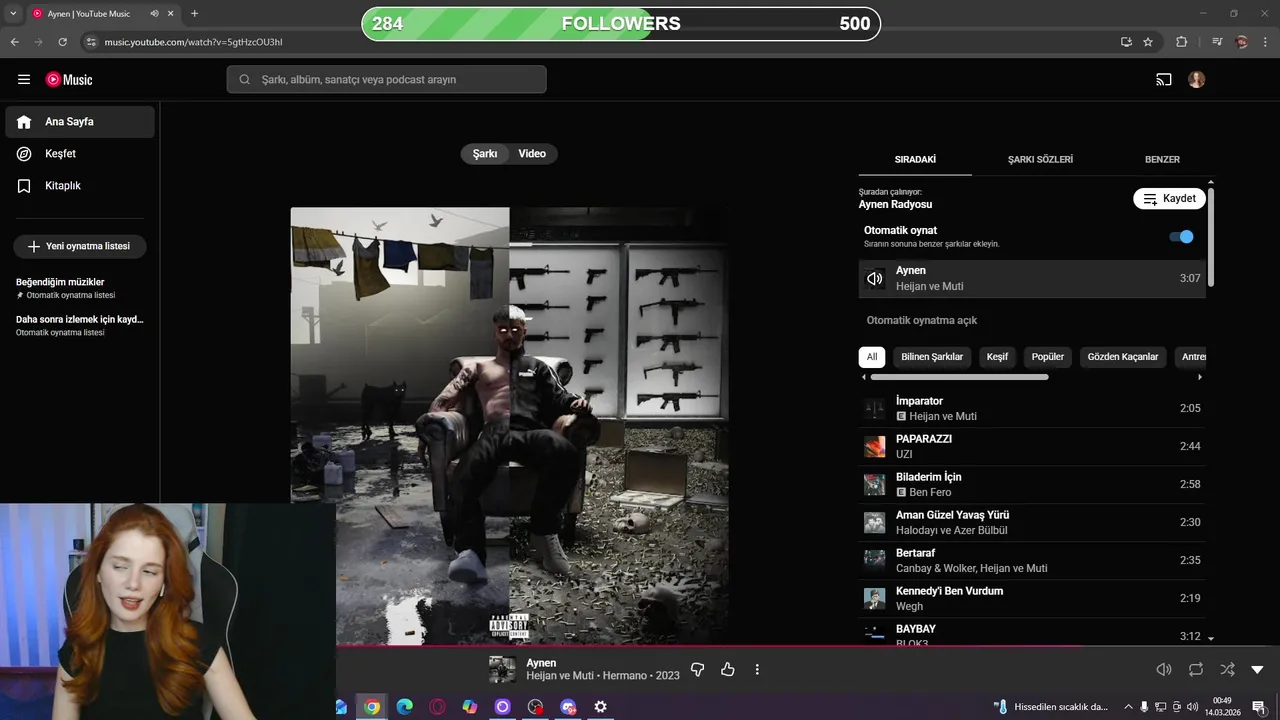Open Kitaplık in the sidebar
Image resolution: width=1280 pixels, height=720 pixels.
80,186
